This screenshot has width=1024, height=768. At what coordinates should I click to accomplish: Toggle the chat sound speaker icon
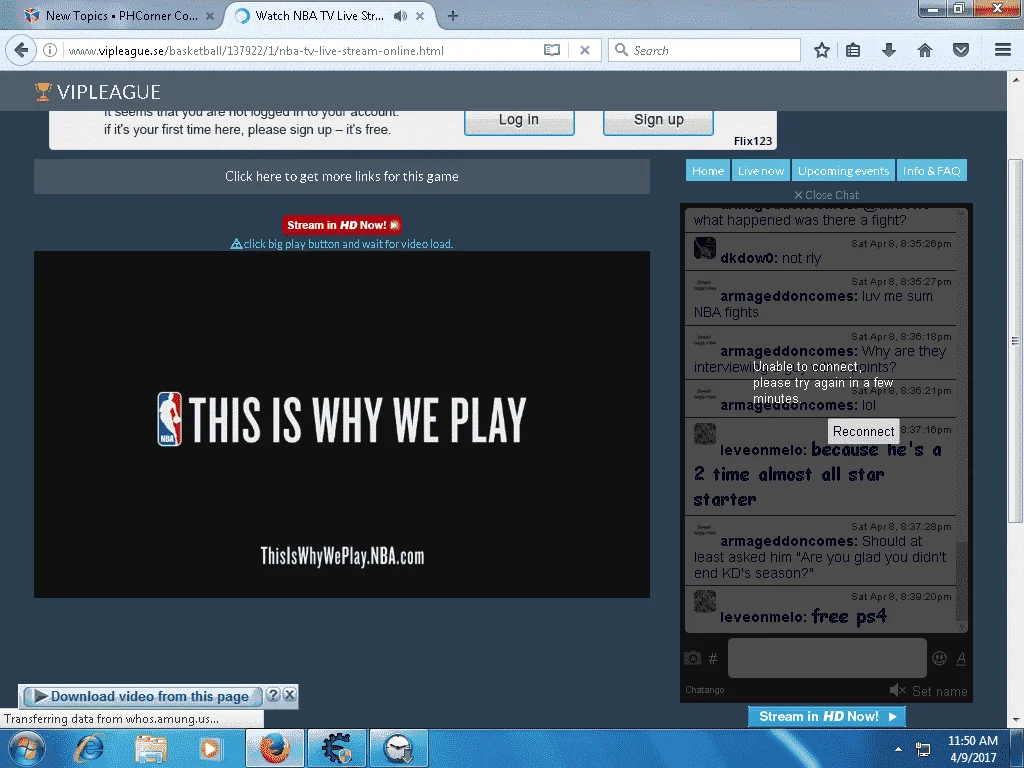coord(897,690)
